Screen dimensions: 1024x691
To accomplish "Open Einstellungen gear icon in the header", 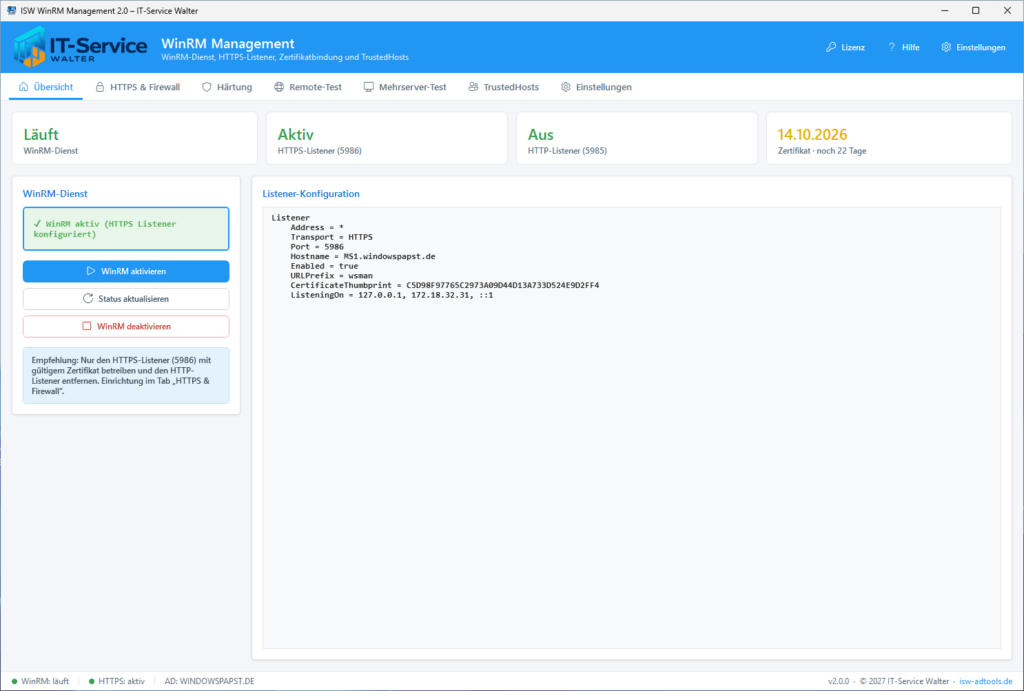I will point(946,47).
